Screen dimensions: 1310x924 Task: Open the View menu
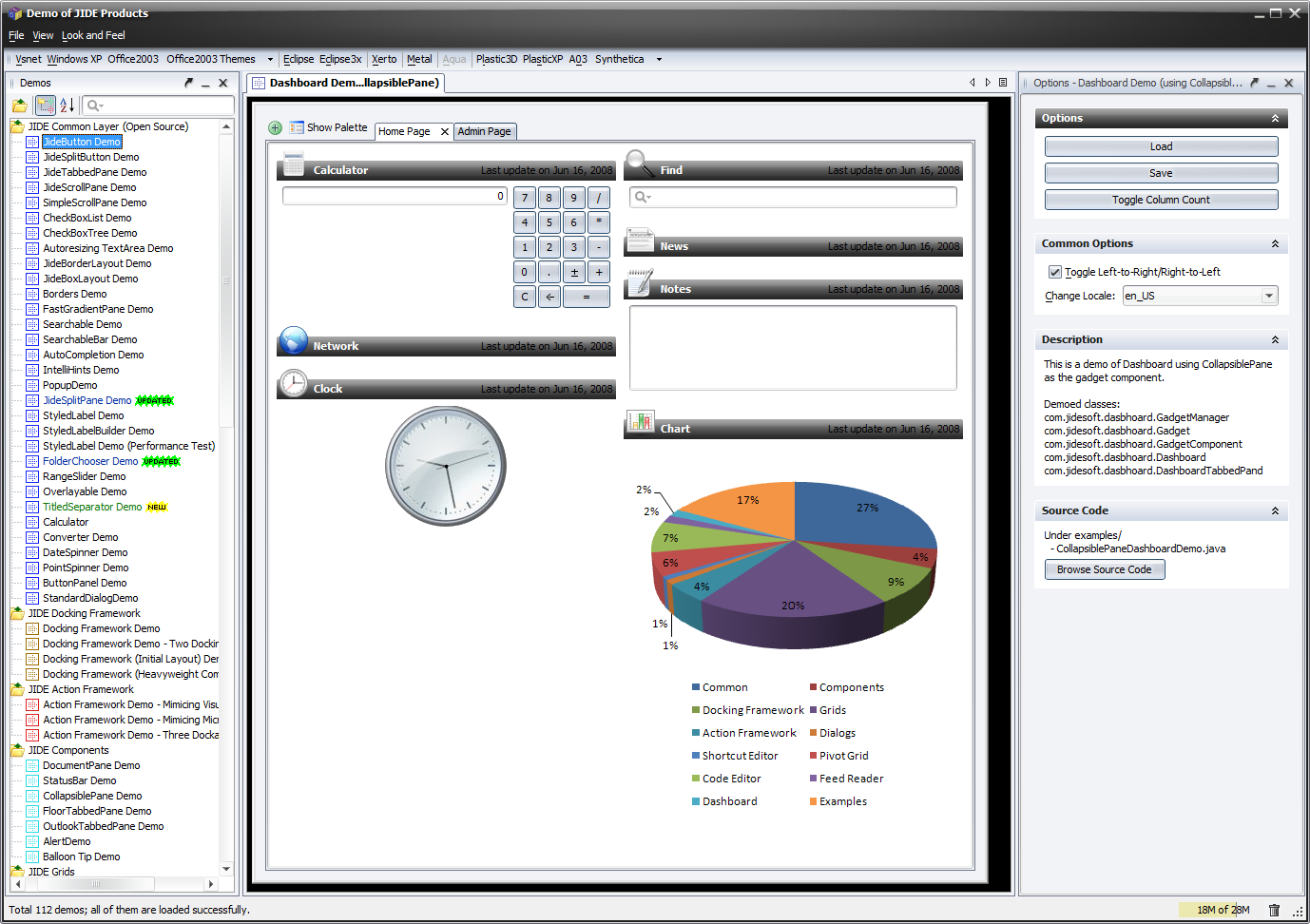tap(43, 35)
